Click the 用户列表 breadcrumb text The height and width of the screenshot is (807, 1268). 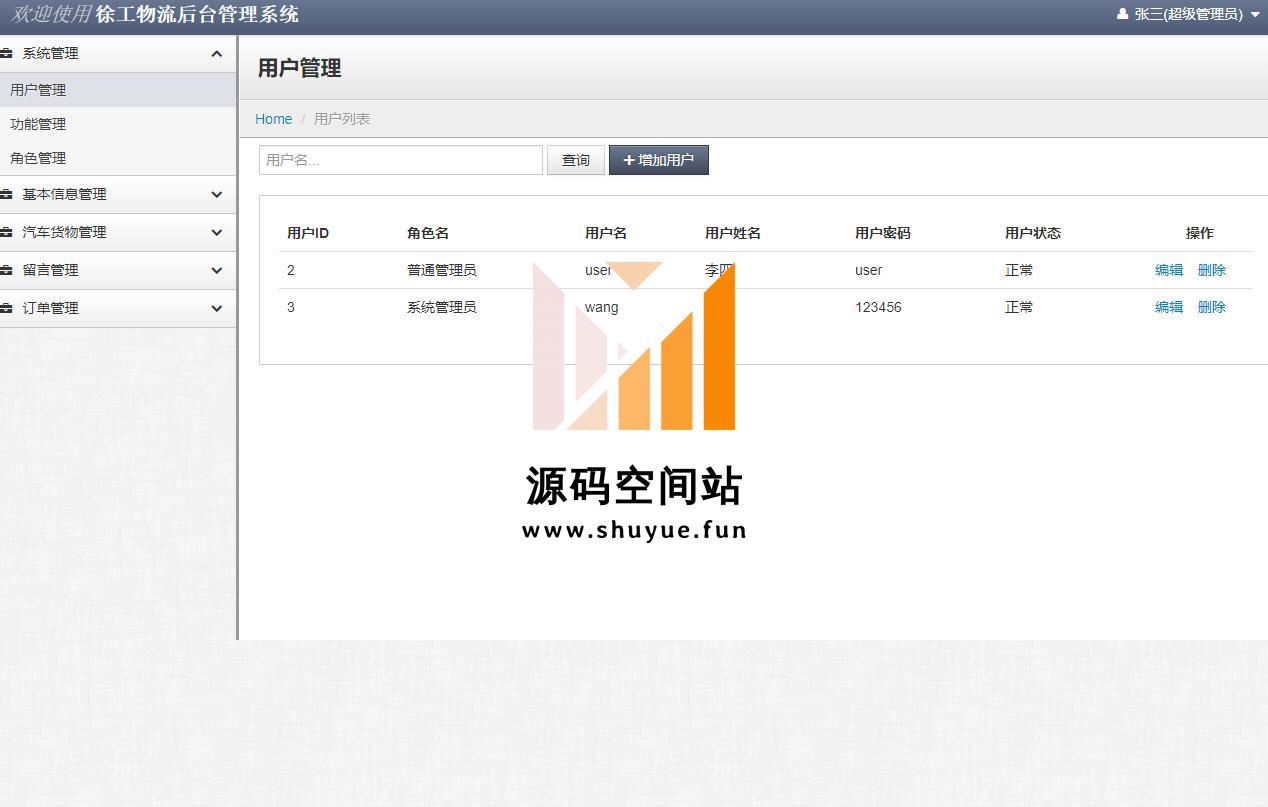tap(342, 119)
